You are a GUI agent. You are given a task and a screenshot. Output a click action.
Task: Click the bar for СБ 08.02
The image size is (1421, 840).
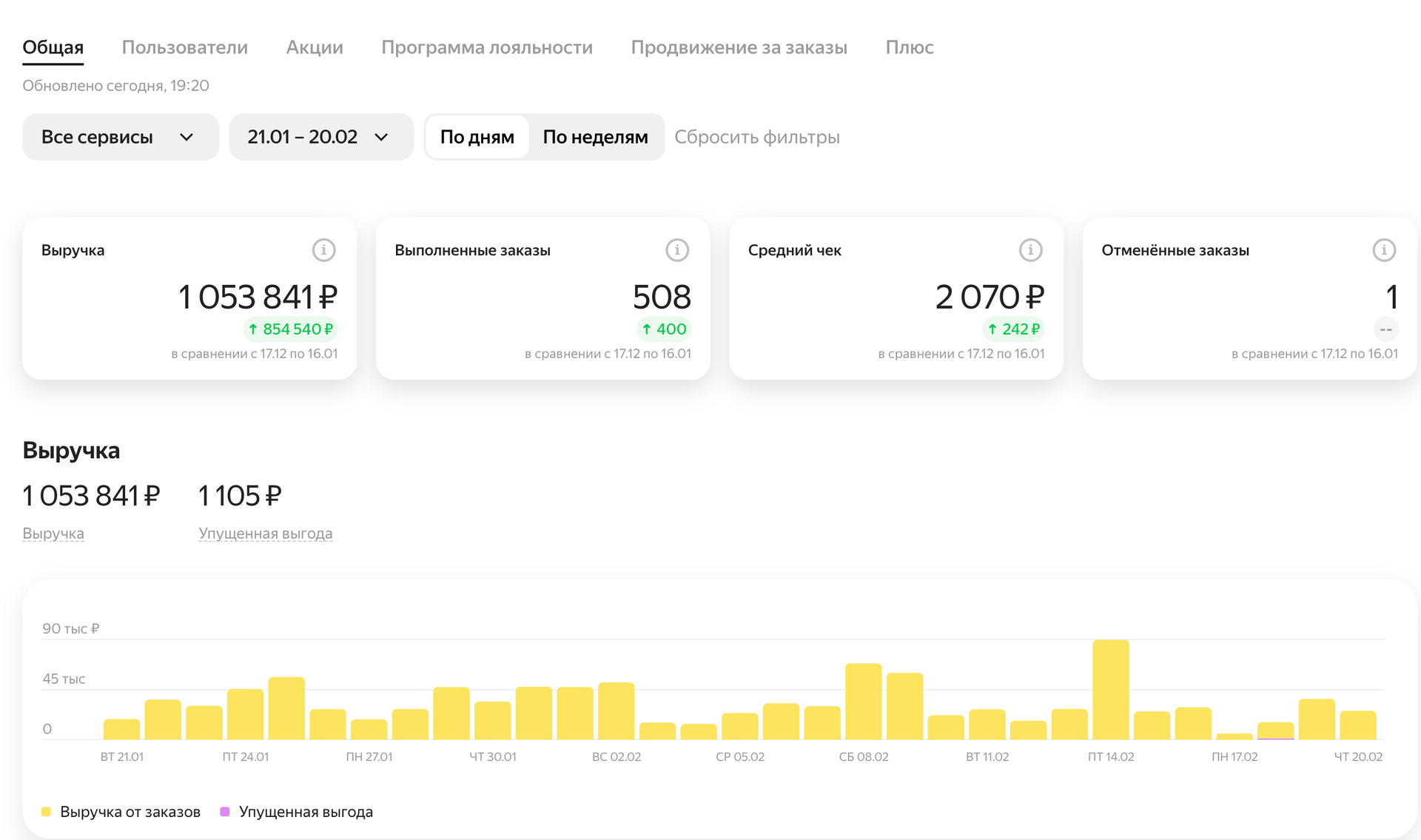click(864, 702)
